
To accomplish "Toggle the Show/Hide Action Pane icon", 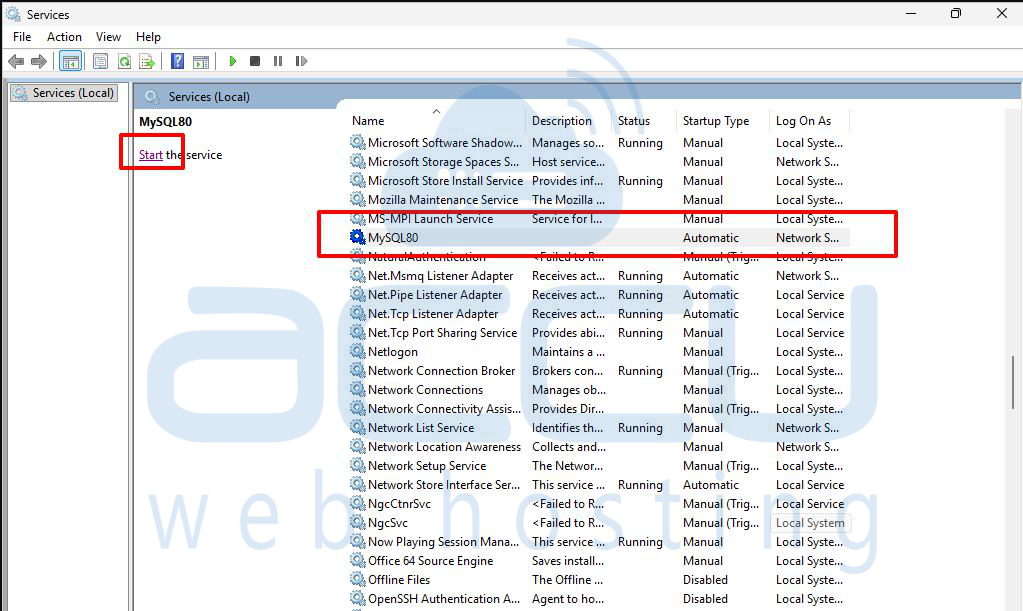I will [x=201, y=61].
